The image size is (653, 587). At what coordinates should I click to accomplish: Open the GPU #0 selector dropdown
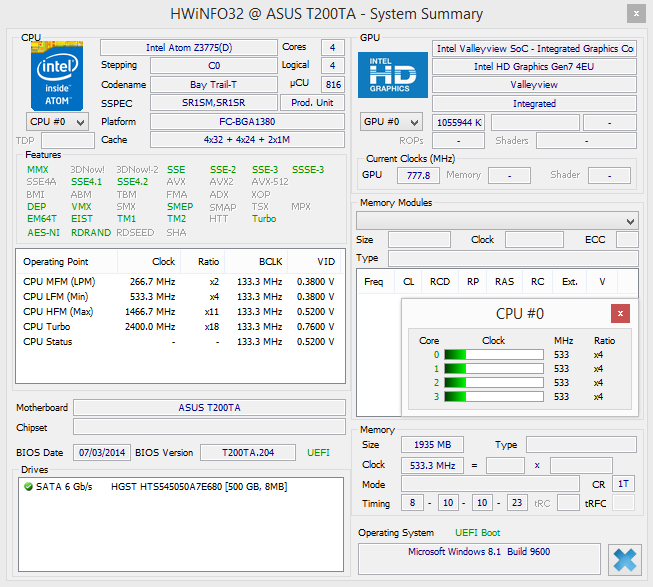[x=391, y=122]
